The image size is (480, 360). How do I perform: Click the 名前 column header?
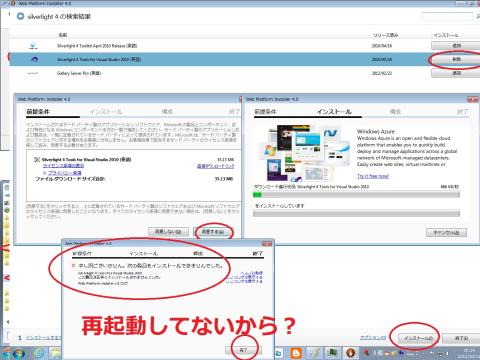click(63, 35)
